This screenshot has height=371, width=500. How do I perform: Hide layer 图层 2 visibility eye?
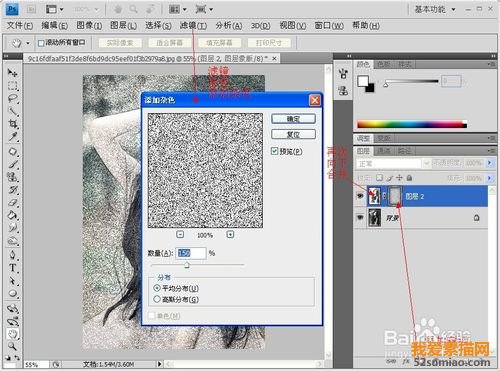pyautogui.click(x=360, y=196)
